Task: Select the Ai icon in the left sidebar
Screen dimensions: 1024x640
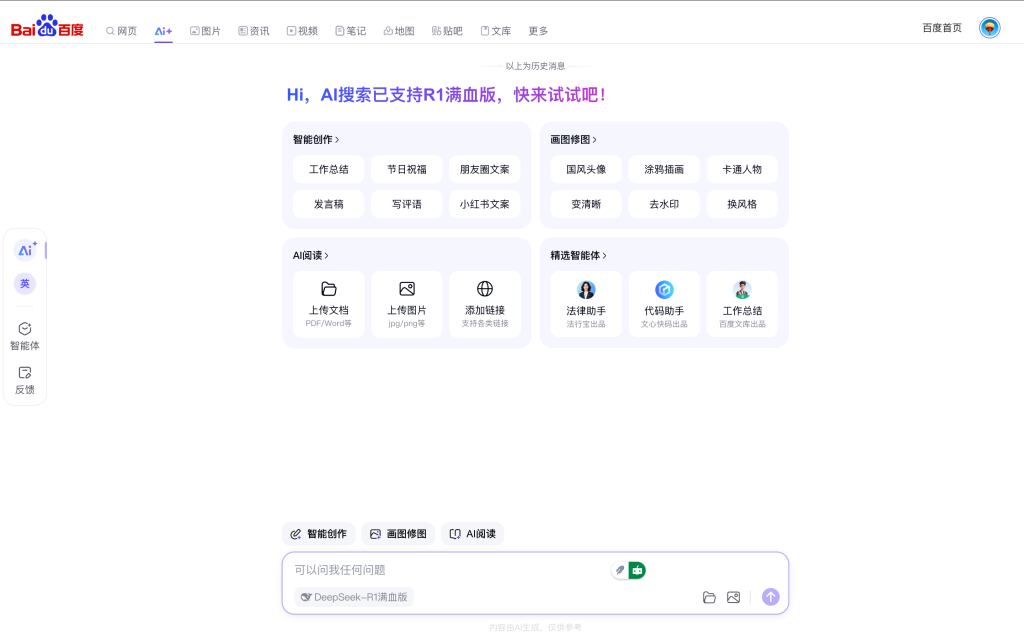Action: [25, 250]
